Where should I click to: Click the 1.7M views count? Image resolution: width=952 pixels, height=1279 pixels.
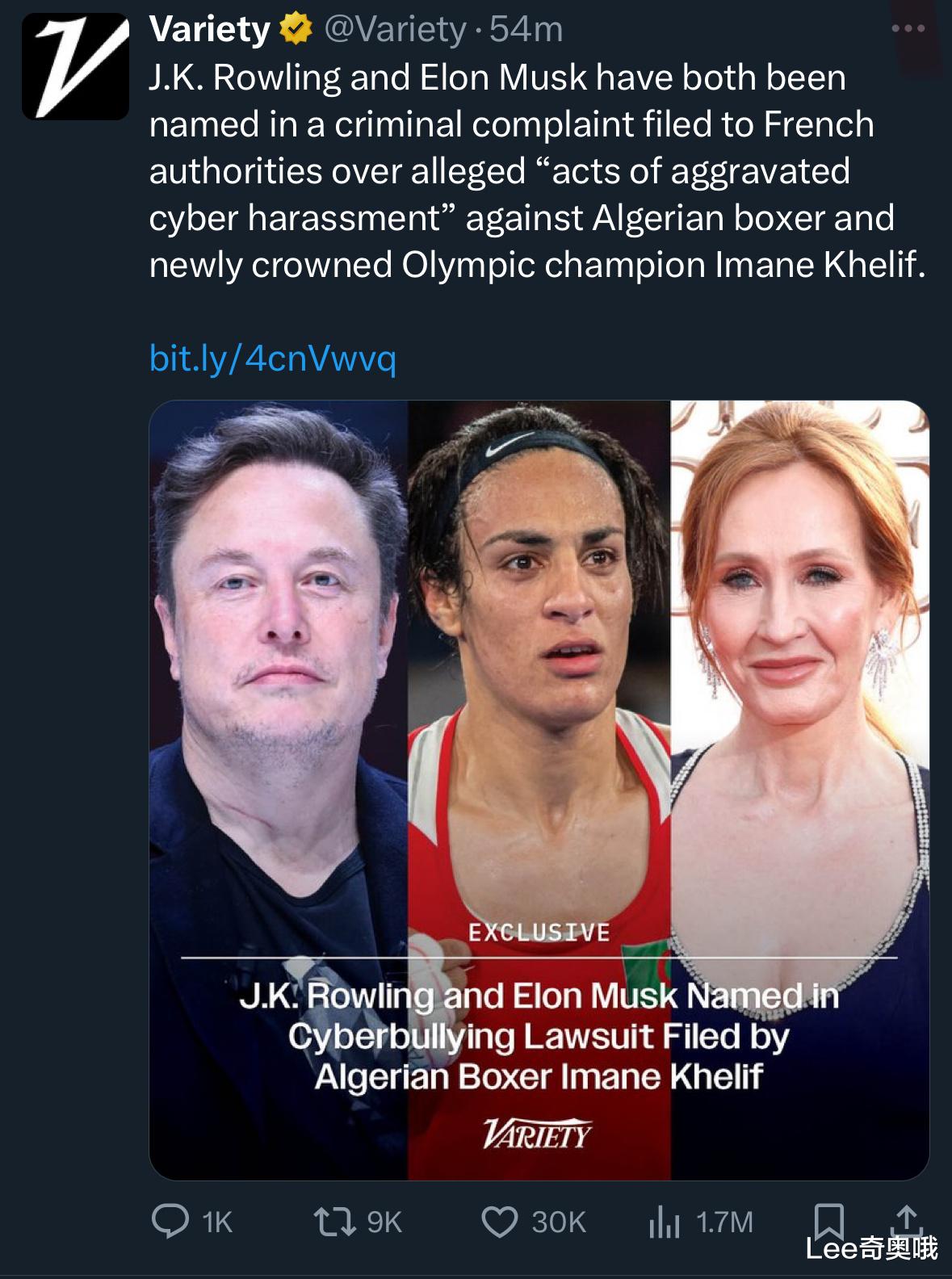(x=724, y=1222)
